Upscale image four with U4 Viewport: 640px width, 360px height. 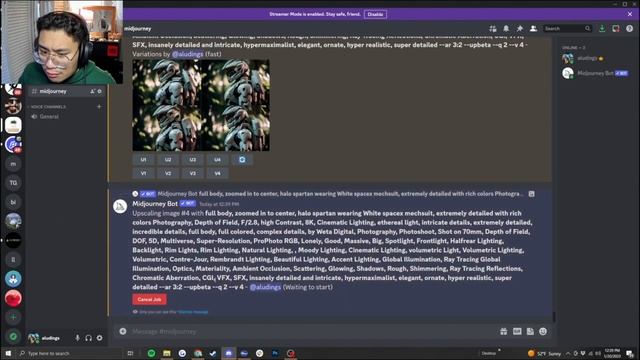pos(217,160)
